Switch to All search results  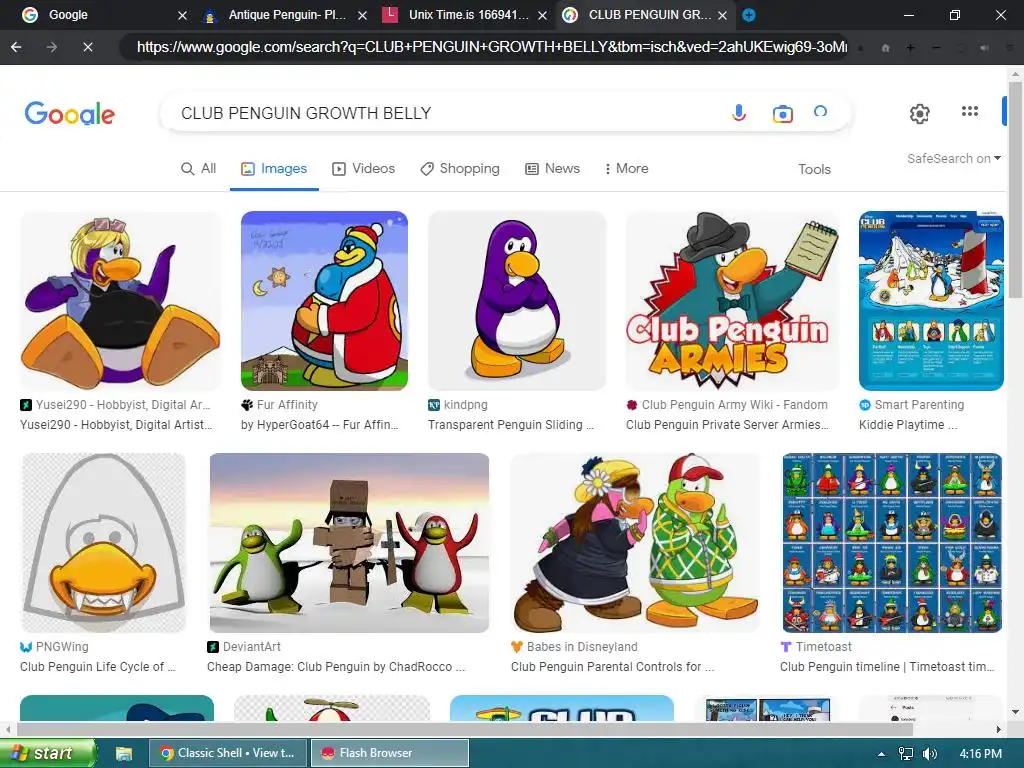point(199,168)
